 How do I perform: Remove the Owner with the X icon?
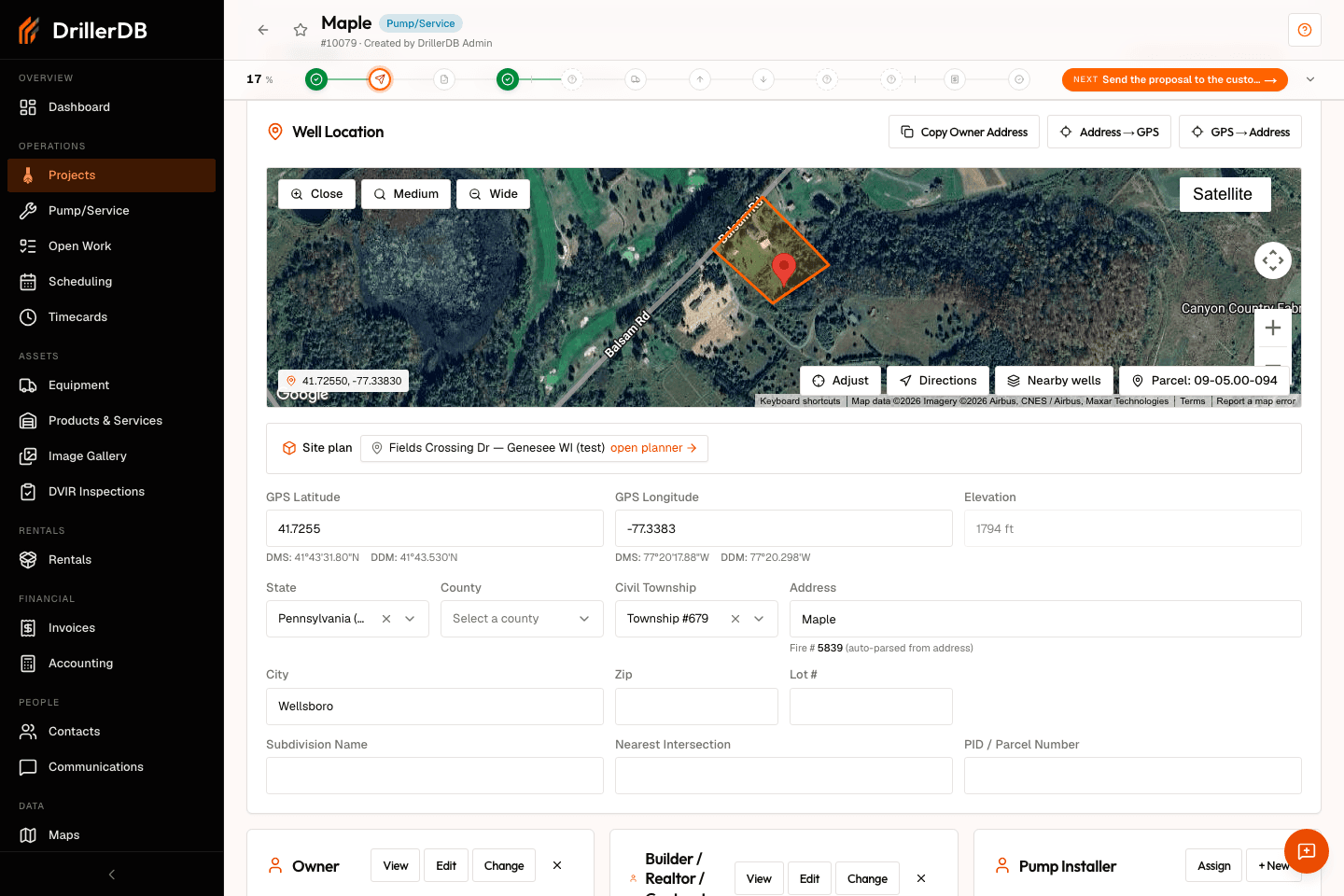[557, 865]
